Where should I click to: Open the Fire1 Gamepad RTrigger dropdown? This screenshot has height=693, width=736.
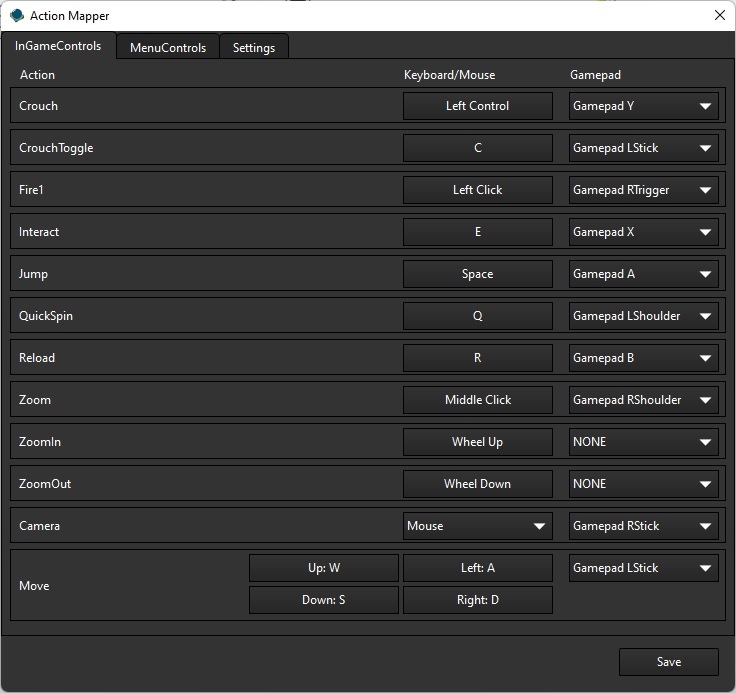click(643, 190)
